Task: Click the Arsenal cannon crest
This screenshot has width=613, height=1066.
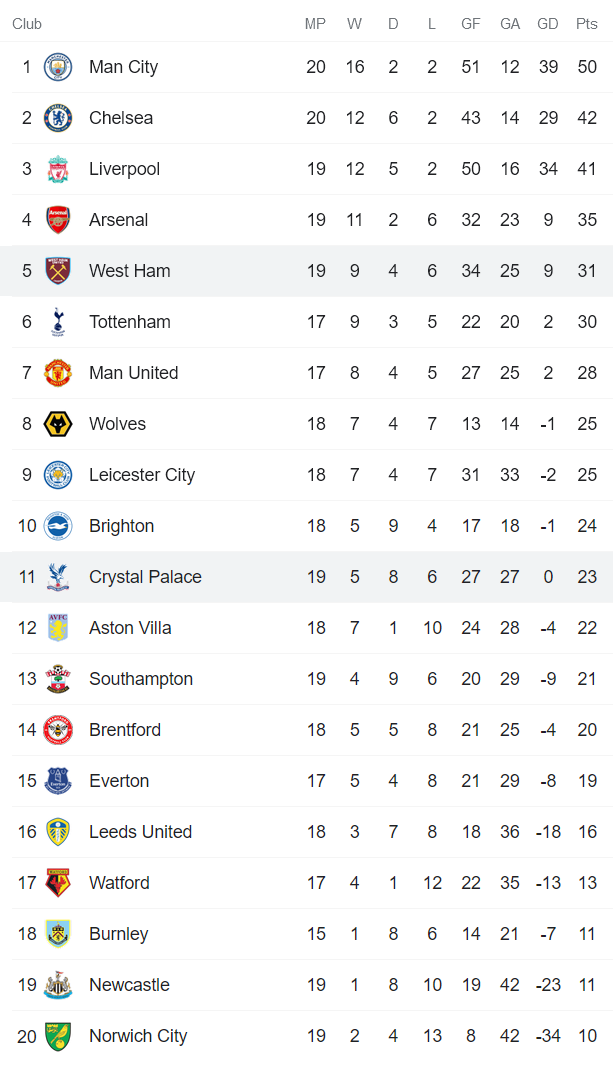Action: click(58, 220)
